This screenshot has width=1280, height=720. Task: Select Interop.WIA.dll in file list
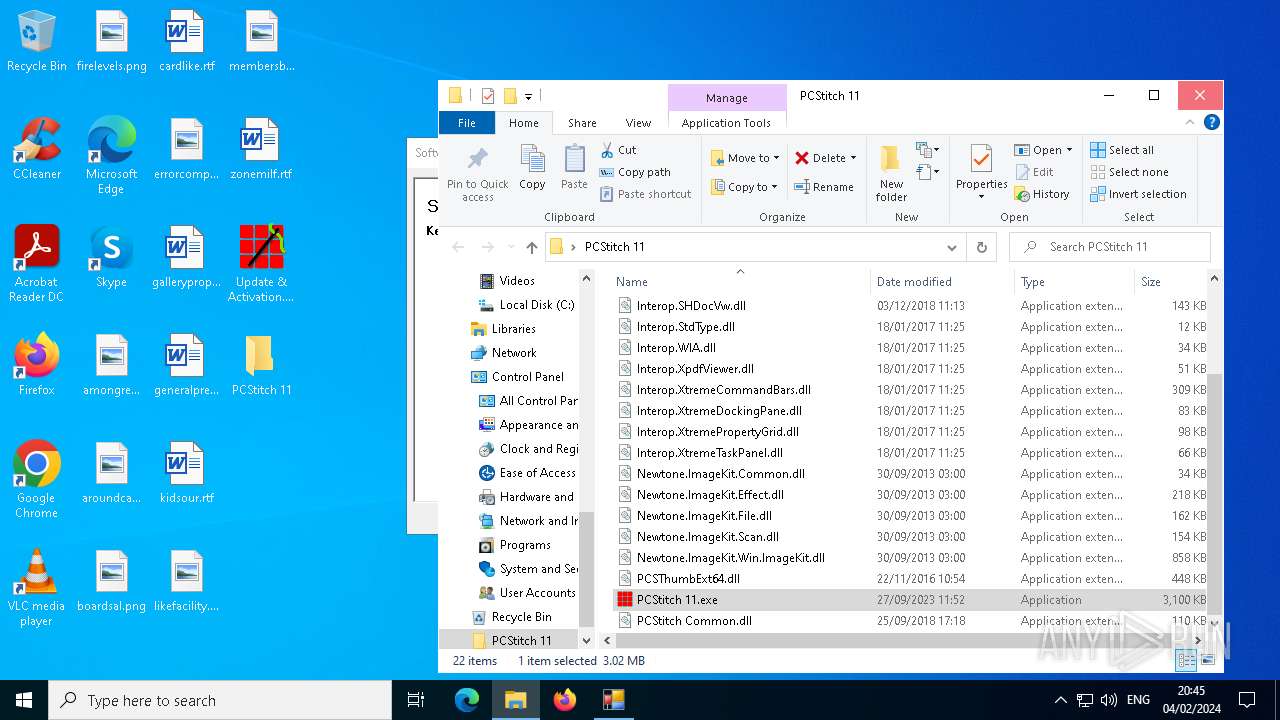pos(909,348)
